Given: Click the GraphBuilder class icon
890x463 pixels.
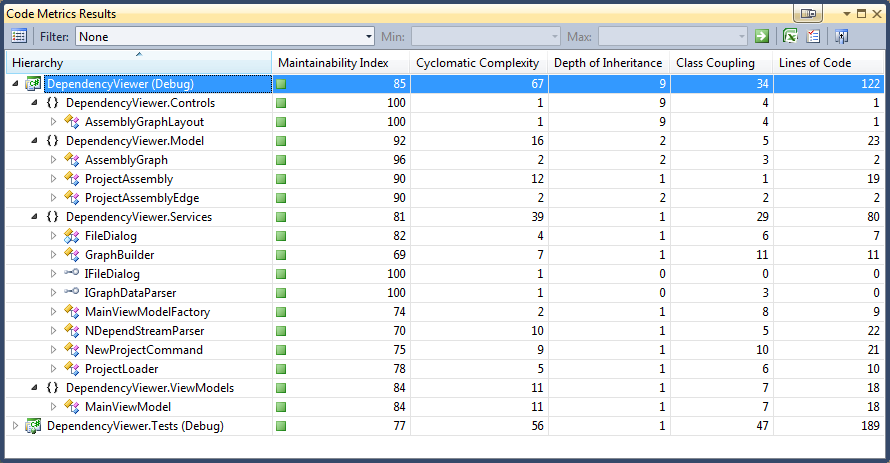Looking at the screenshot, I should 72,255.
